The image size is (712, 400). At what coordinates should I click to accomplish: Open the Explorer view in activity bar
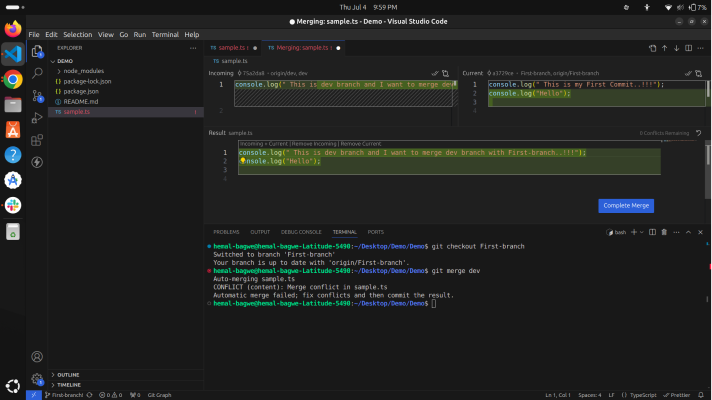(x=37, y=51)
